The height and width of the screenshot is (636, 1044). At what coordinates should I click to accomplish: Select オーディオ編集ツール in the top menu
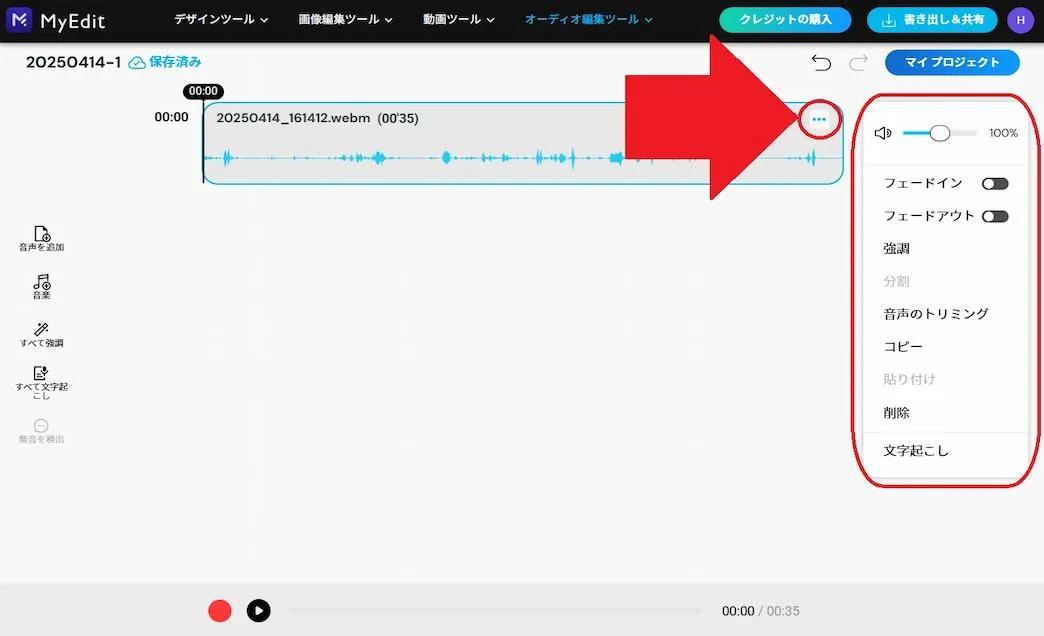582,19
